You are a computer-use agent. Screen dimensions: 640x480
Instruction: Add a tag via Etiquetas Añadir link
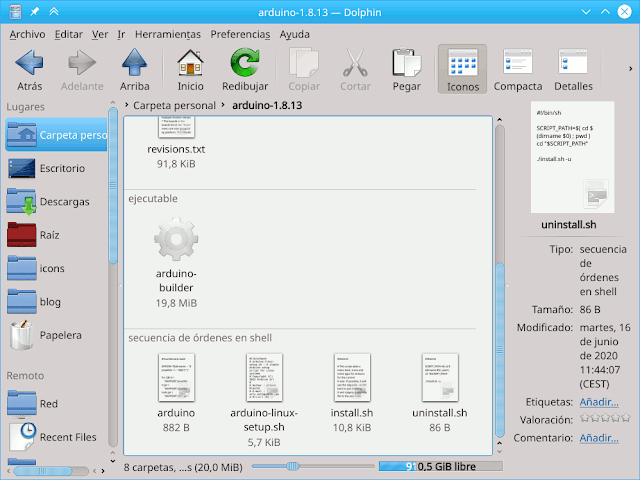[599, 402]
